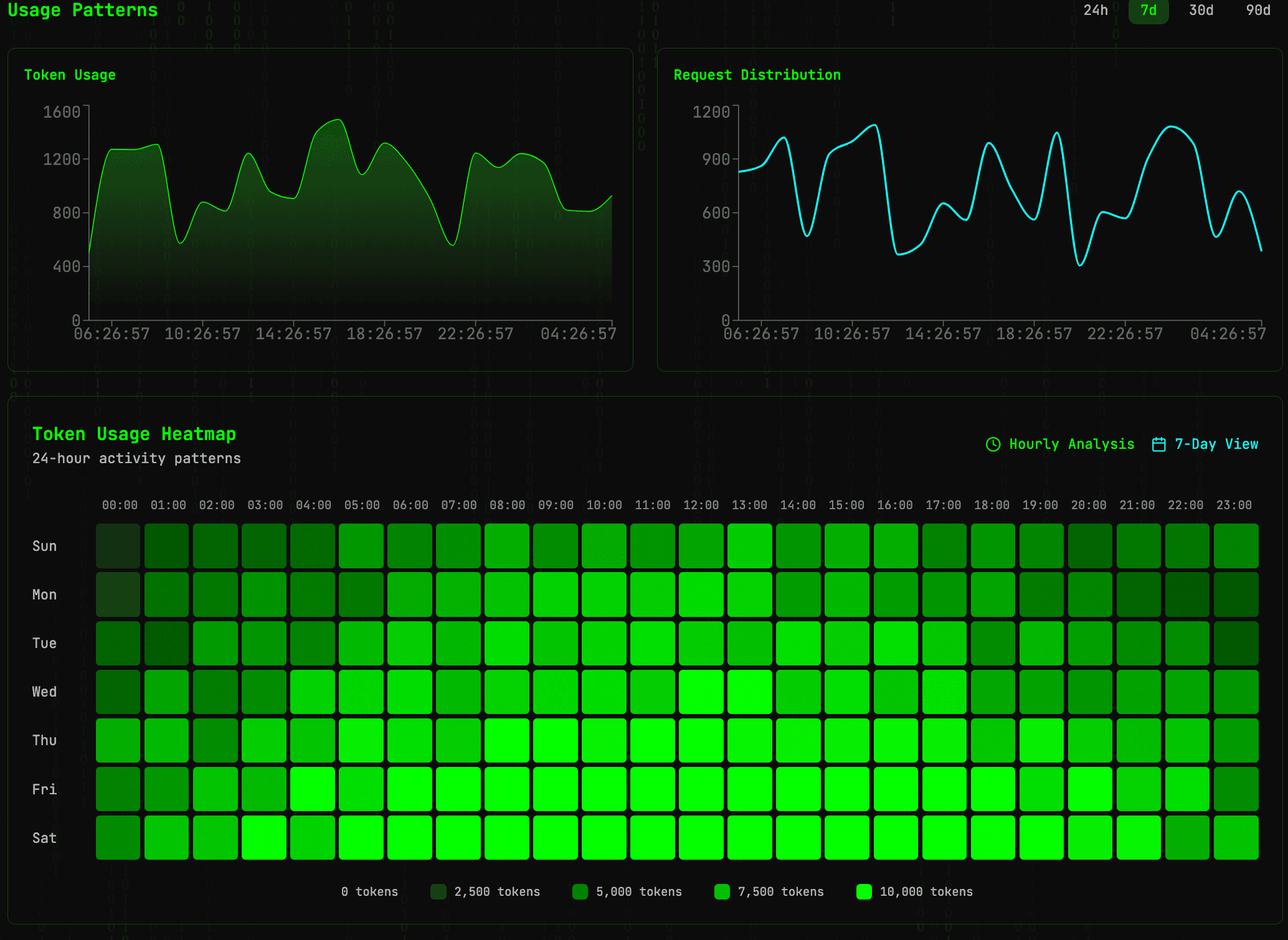Screen dimensions: 1288x940
Task: Select the 7,500 tokens legend square
Action: click(x=722, y=891)
